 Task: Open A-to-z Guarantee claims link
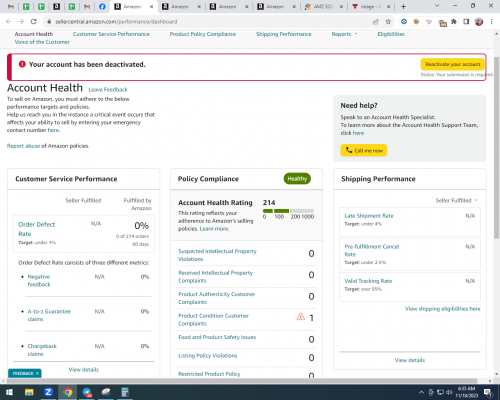[x=49, y=315]
